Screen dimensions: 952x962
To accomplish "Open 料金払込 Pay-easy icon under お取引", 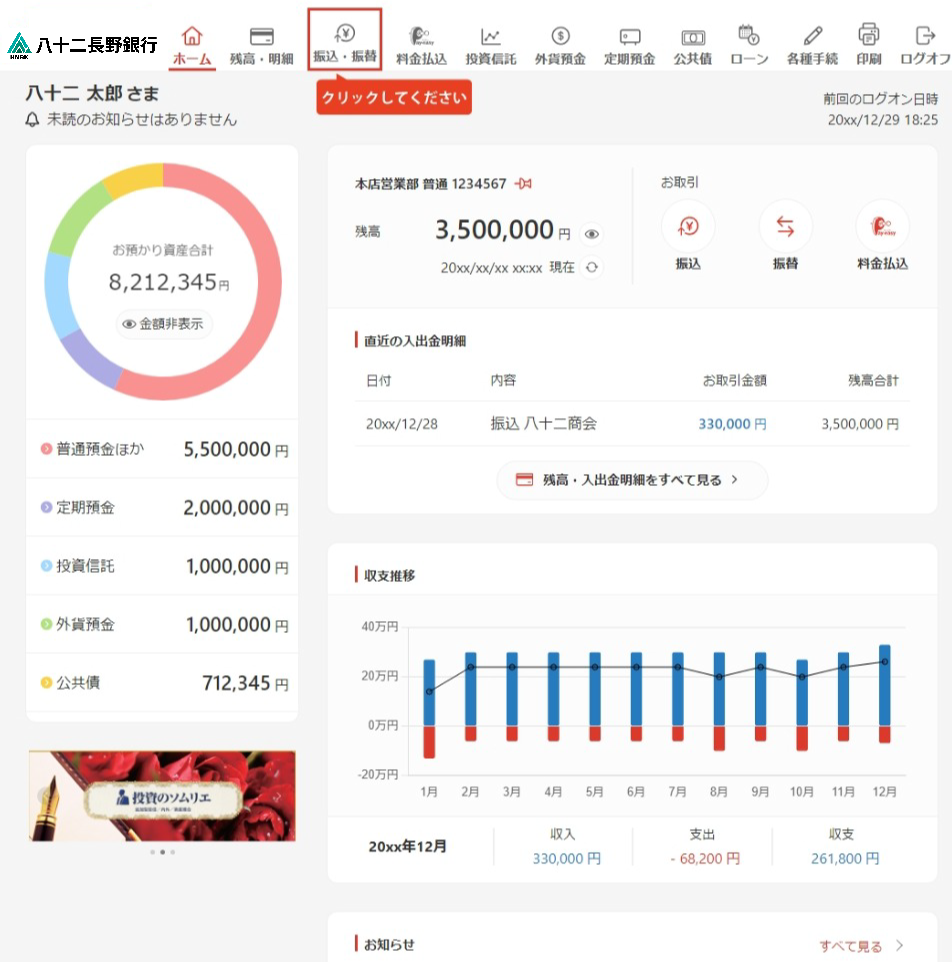I will (882, 227).
